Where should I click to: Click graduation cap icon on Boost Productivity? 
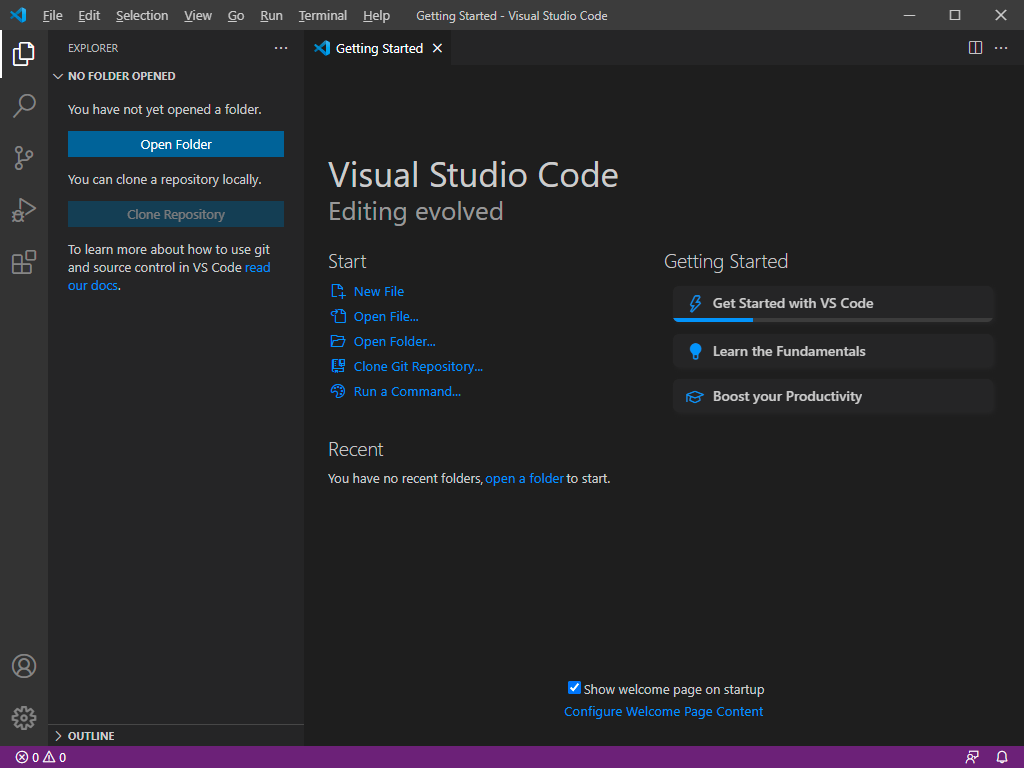[694, 396]
